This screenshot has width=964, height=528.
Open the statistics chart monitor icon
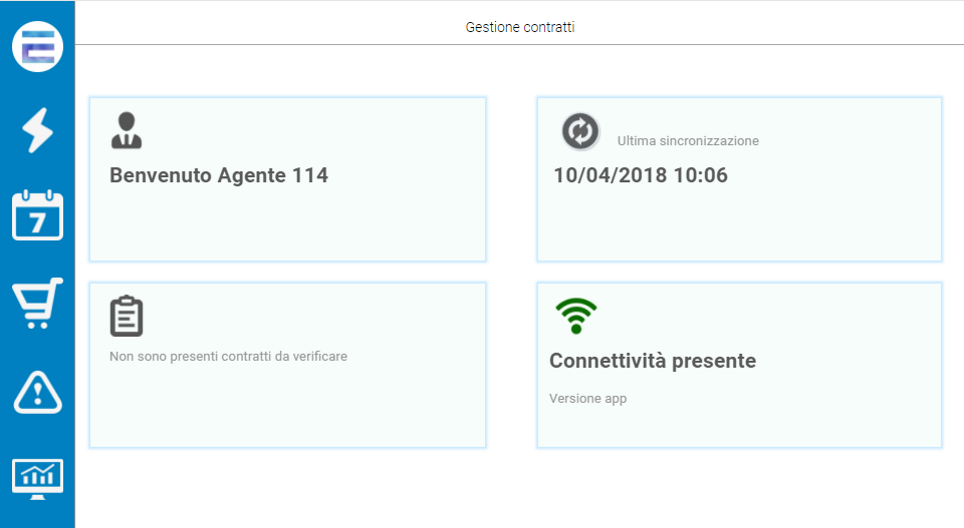click(x=38, y=479)
